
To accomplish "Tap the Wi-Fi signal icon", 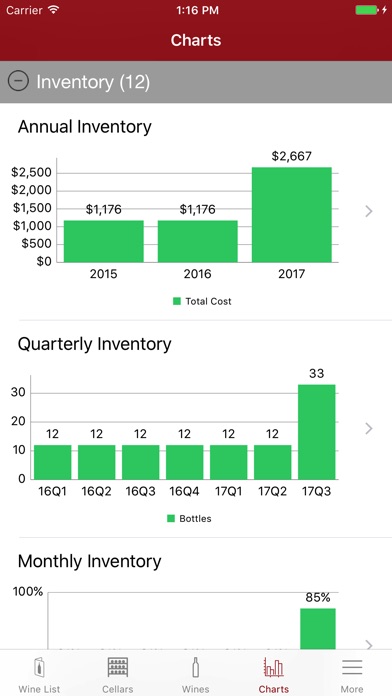I will (54, 10).
